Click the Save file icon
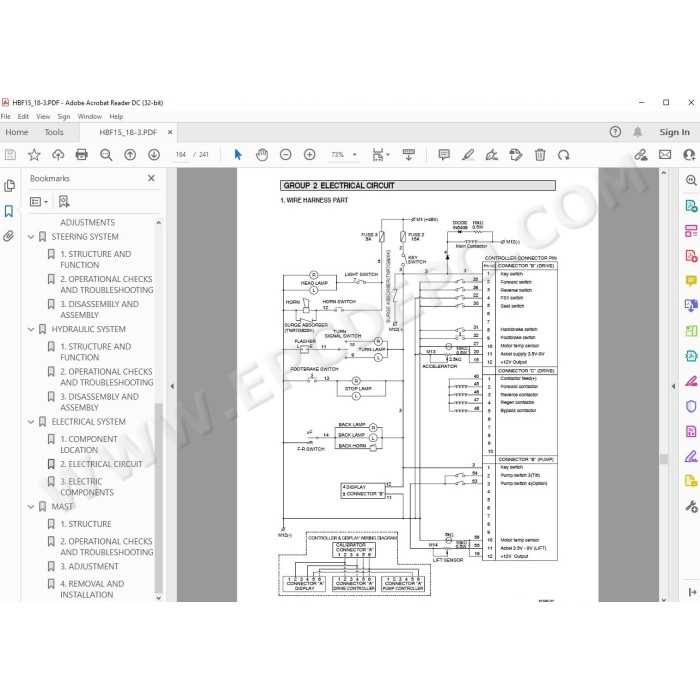This screenshot has width=700, height=700. coord(10,155)
